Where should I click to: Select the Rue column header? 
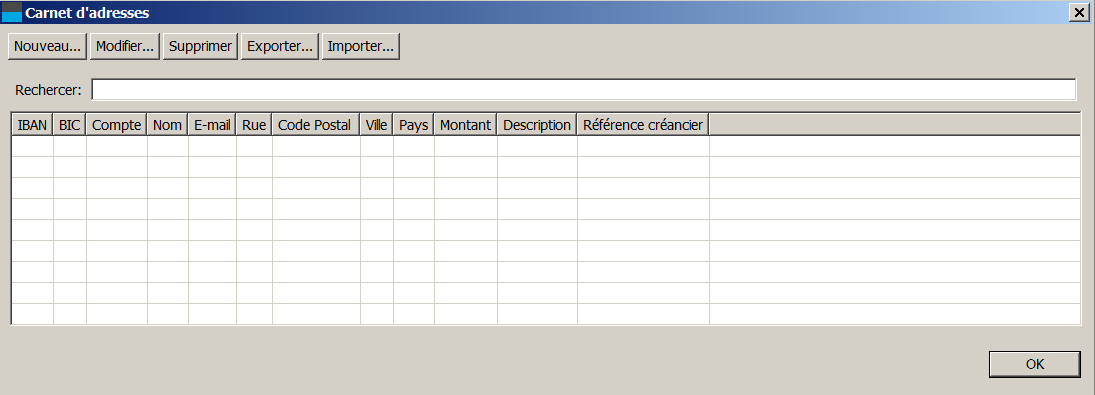click(x=254, y=125)
